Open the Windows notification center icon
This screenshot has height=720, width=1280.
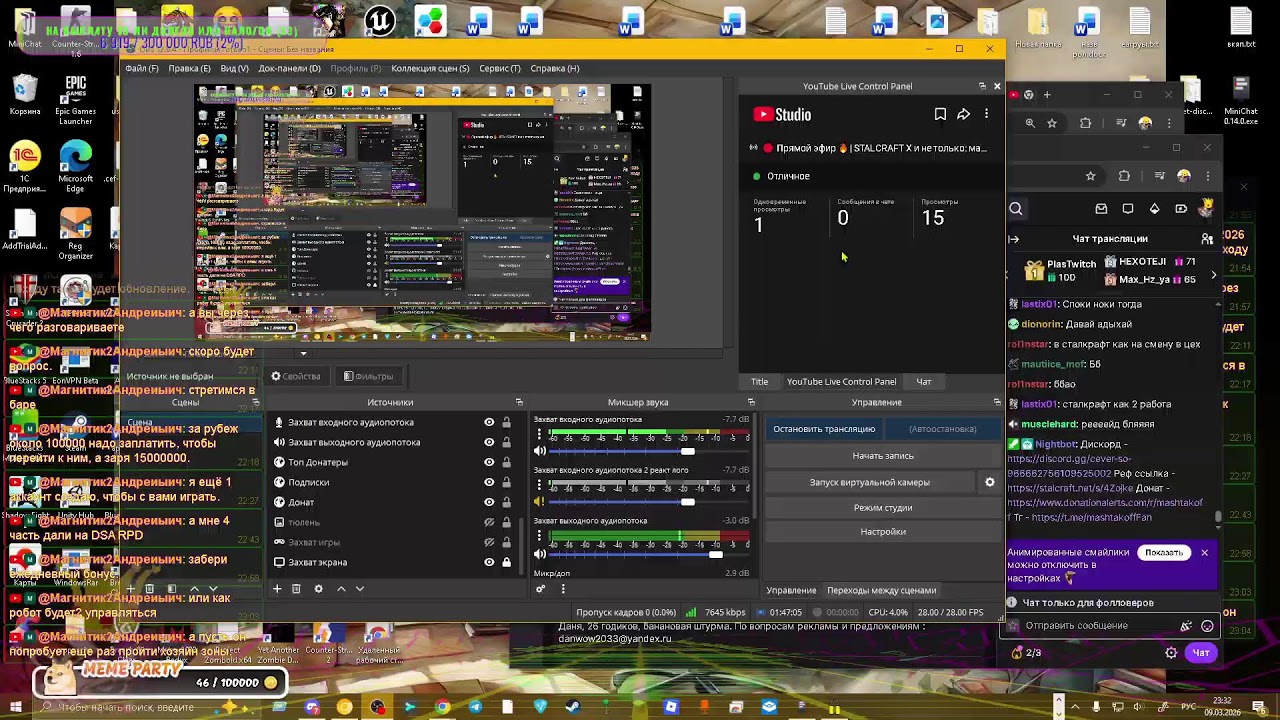point(1260,708)
